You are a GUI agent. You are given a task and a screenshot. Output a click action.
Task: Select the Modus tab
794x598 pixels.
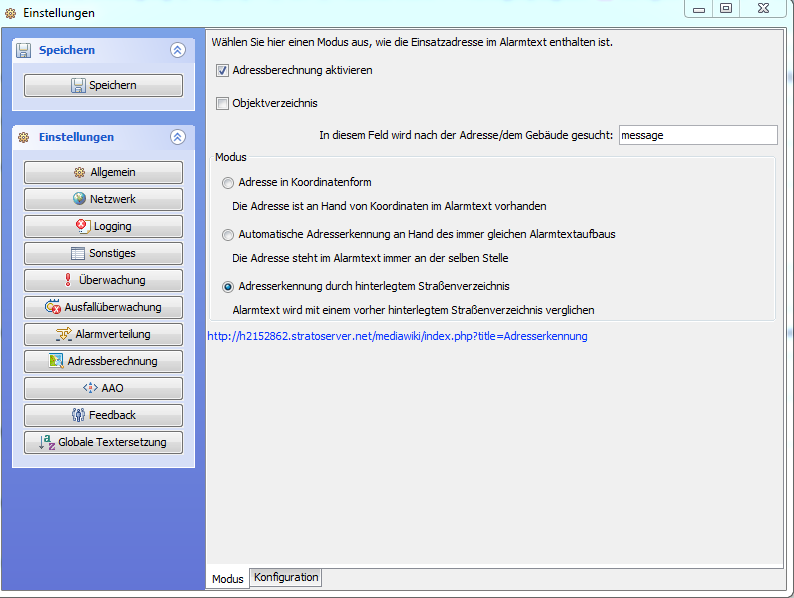pos(227,579)
